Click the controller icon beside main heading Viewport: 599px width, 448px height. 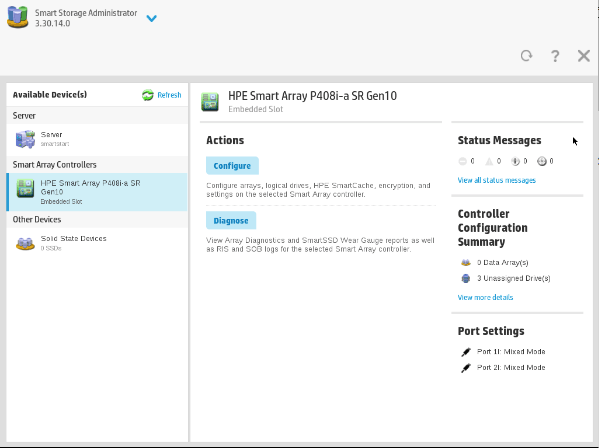[x=210, y=102]
